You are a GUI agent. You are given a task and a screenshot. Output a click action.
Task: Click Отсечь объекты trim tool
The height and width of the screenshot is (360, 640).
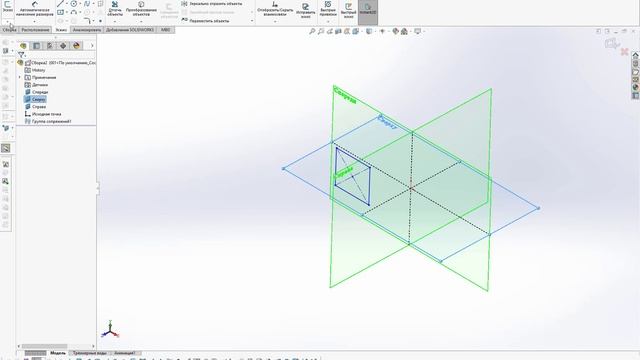click(x=115, y=8)
